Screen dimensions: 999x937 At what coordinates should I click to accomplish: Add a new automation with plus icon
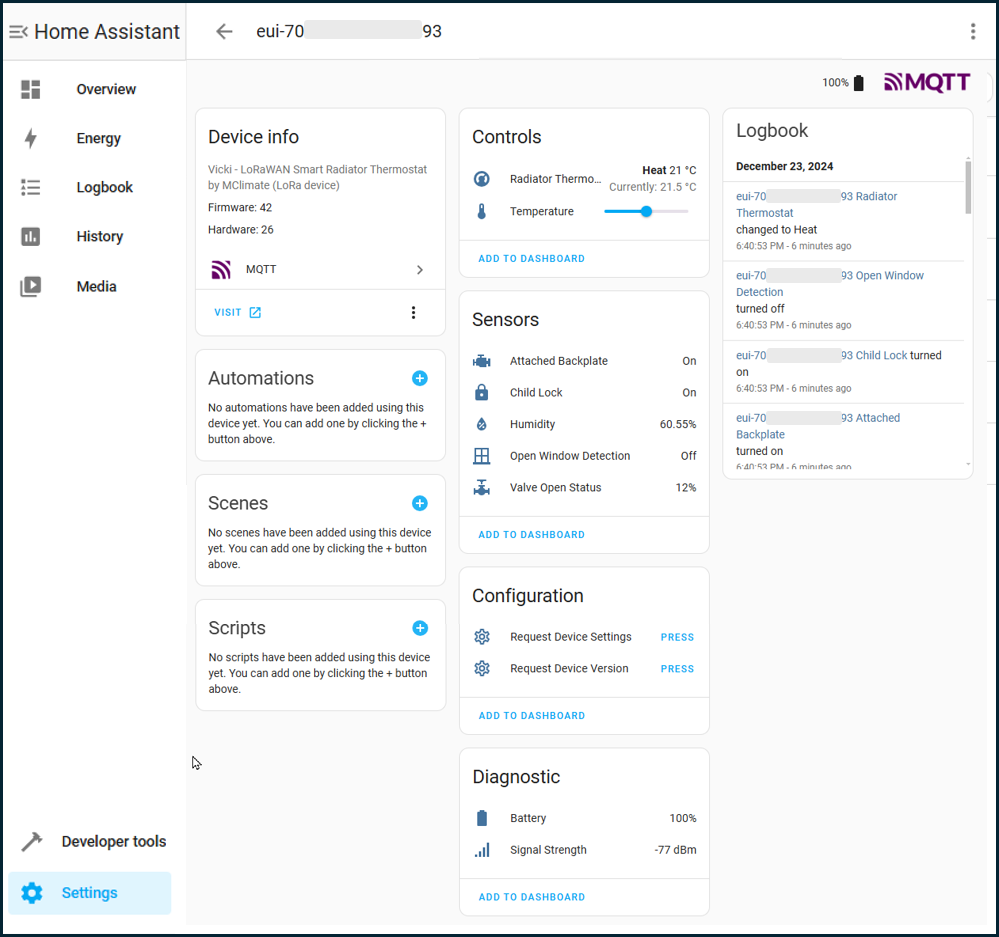[x=419, y=378]
